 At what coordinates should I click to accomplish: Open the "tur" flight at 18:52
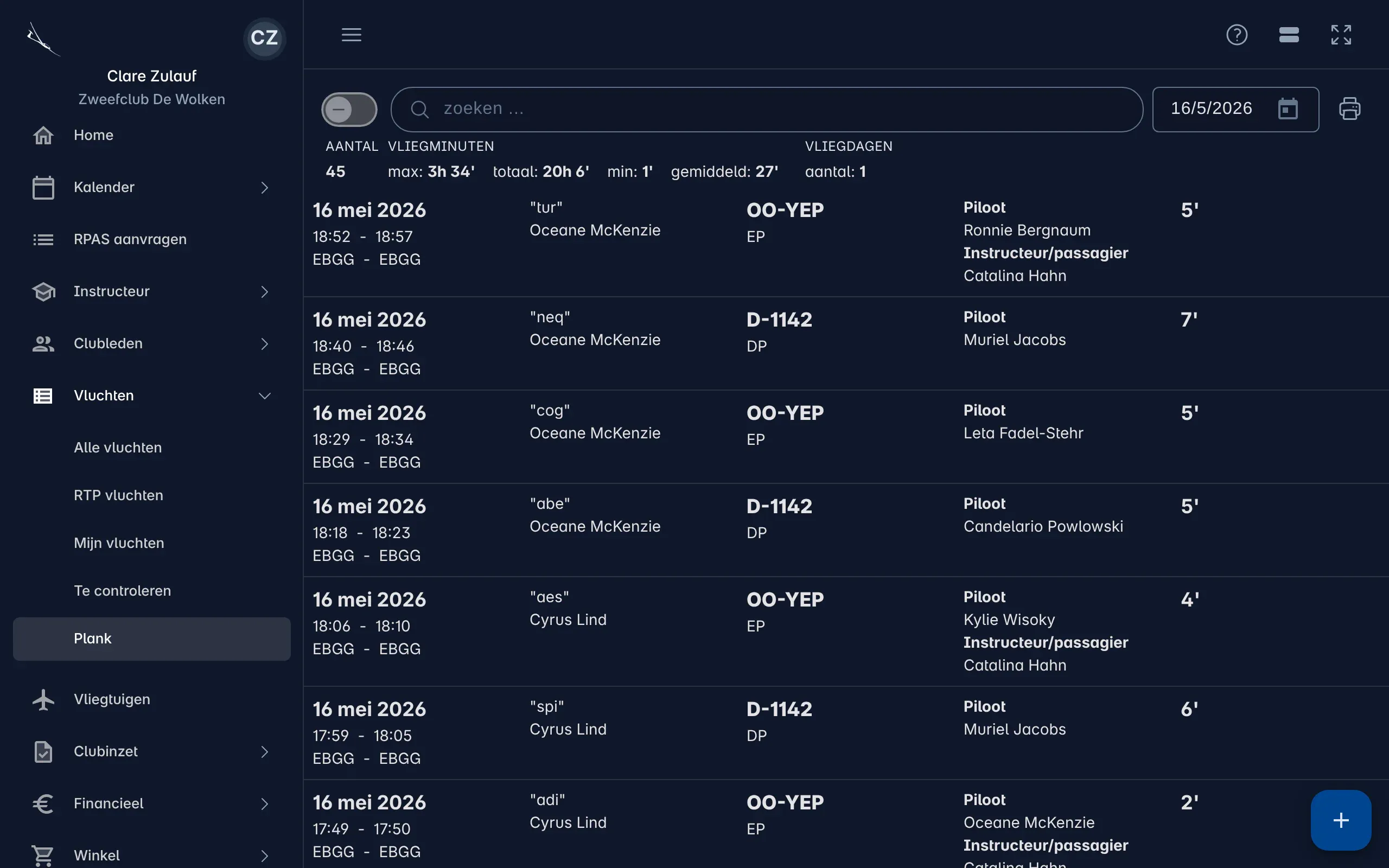tap(846, 242)
